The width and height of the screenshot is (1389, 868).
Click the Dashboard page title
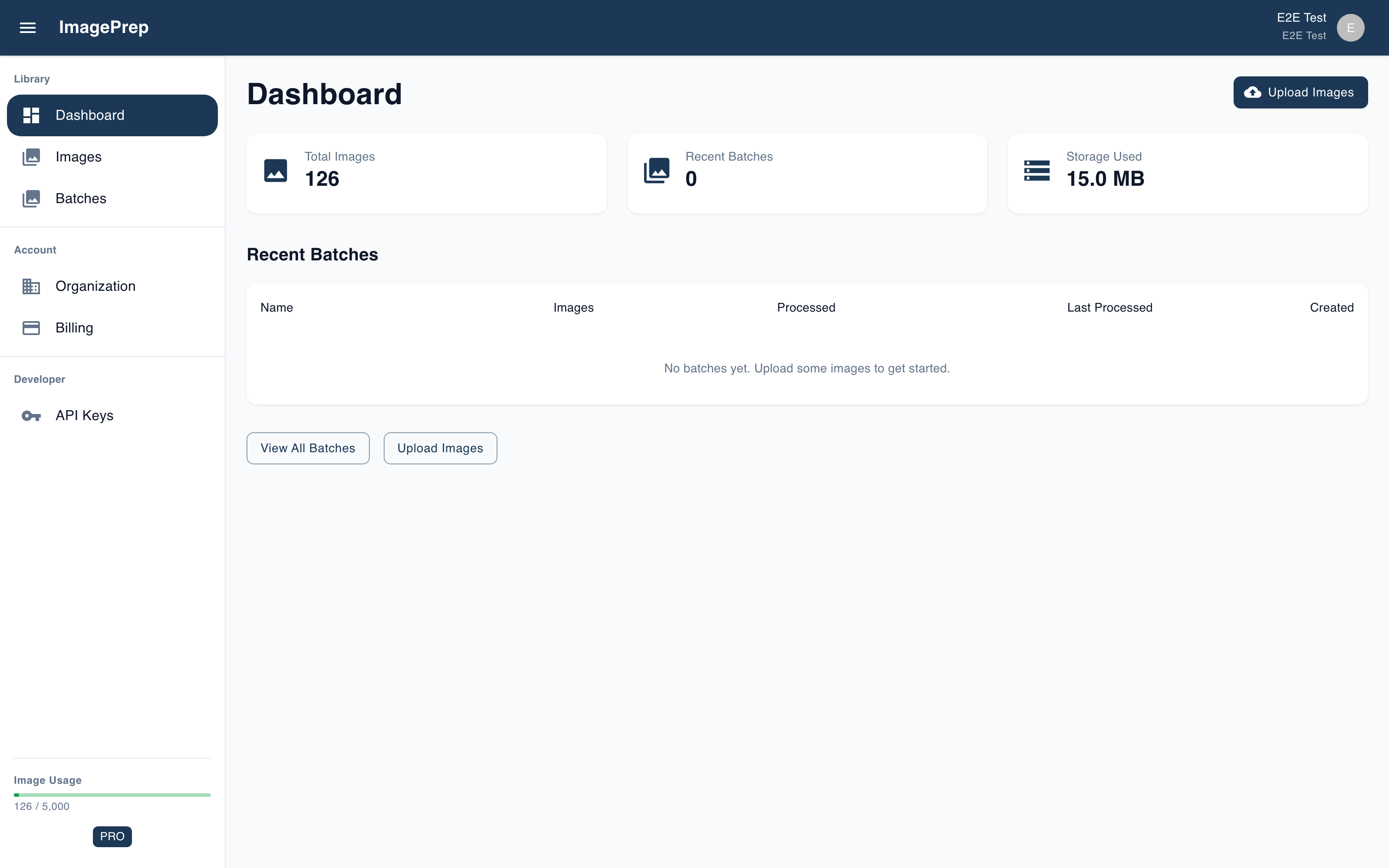324,94
